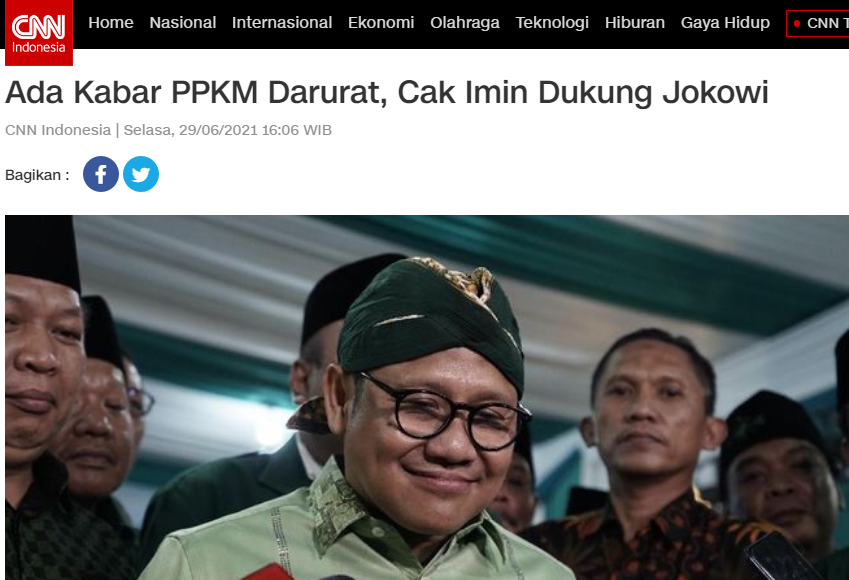Click the PPKM Darurat article headline
The height and width of the screenshot is (580, 849).
(x=387, y=93)
